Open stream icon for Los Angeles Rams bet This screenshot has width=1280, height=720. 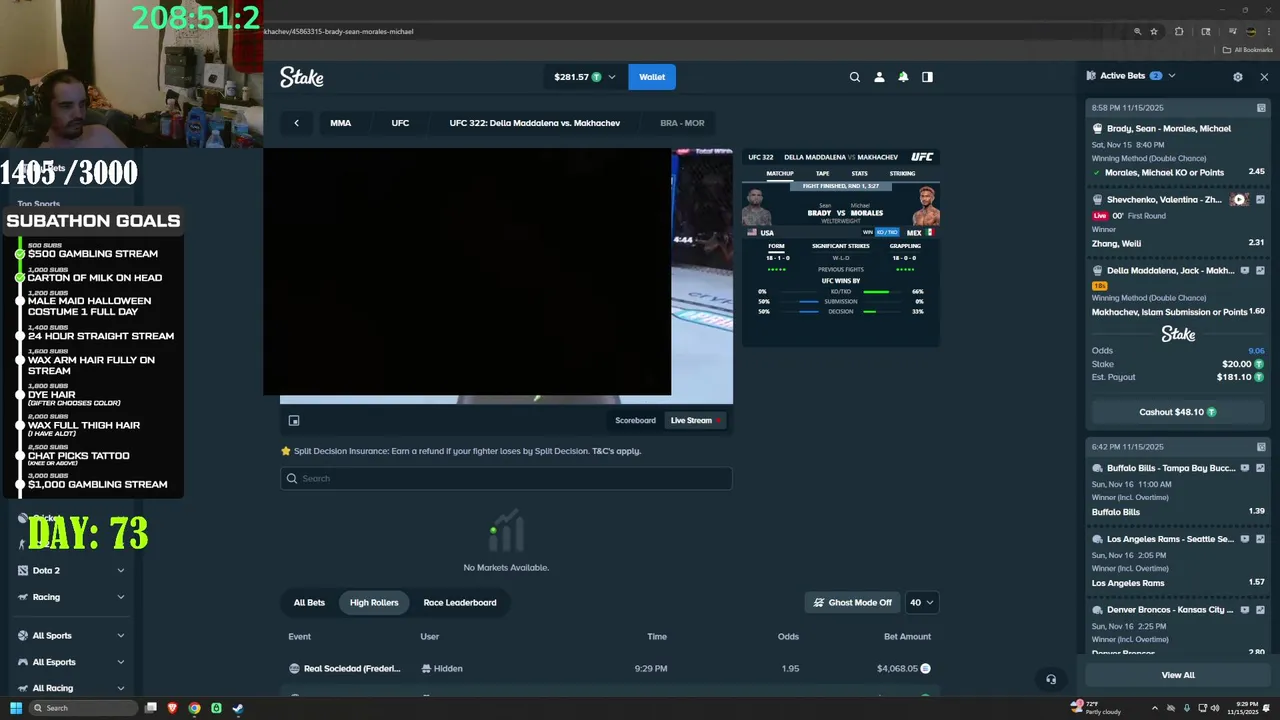[x=1245, y=539]
